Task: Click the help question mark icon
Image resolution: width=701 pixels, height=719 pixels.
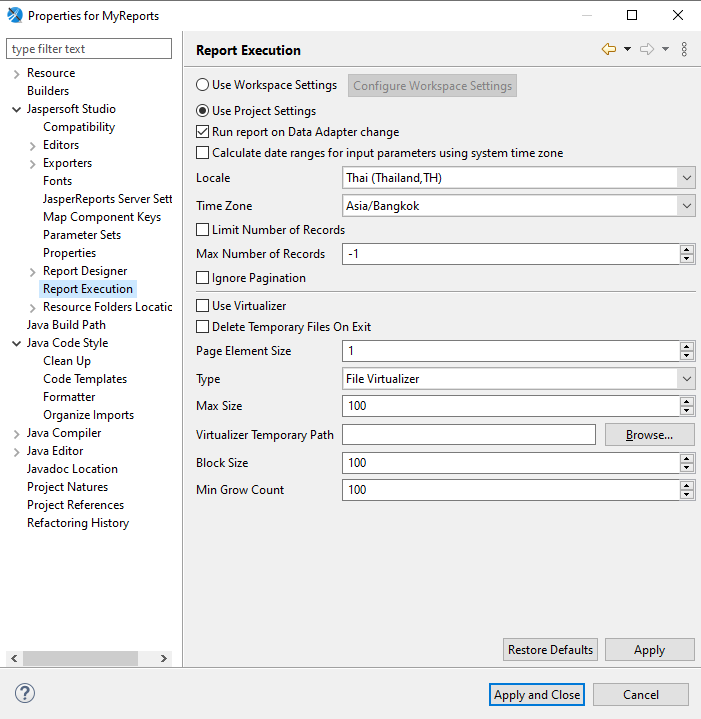Action: pos(25,693)
